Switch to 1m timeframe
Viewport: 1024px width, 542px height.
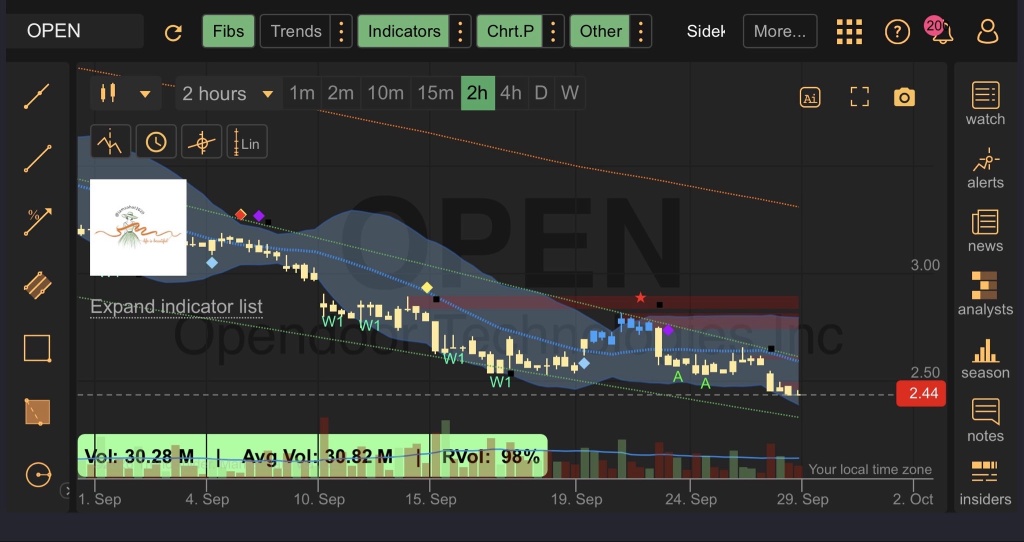click(x=302, y=93)
